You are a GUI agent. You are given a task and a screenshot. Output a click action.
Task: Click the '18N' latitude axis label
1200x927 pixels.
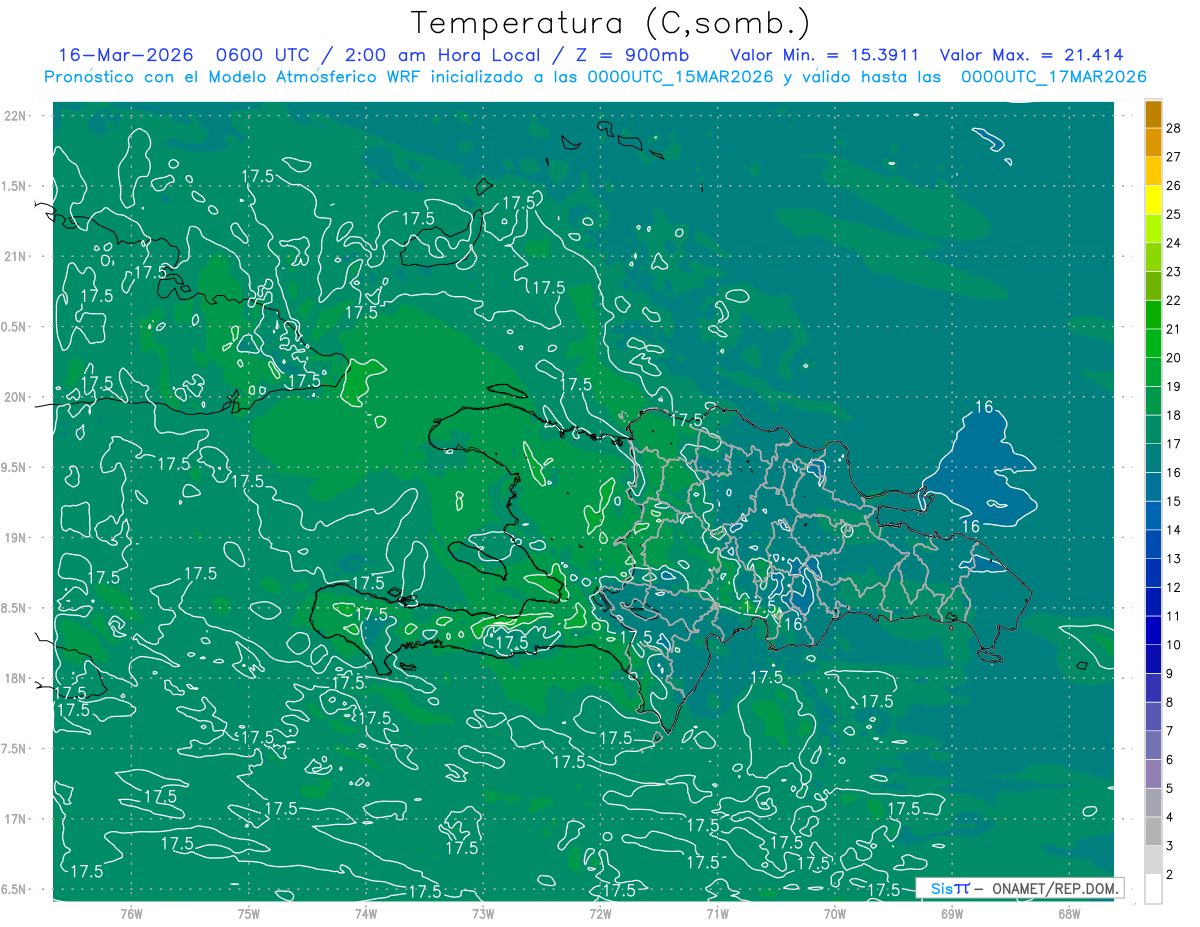click(16, 678)
